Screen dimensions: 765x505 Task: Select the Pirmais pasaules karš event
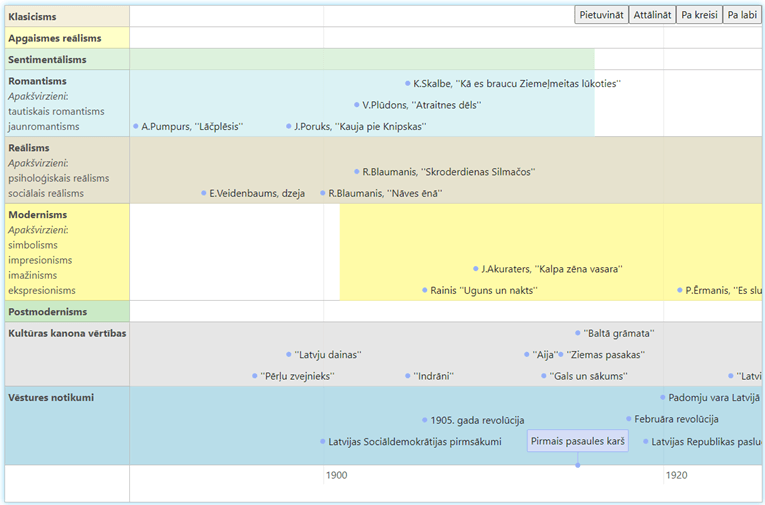pyautogui.click(x=578, y=441)
